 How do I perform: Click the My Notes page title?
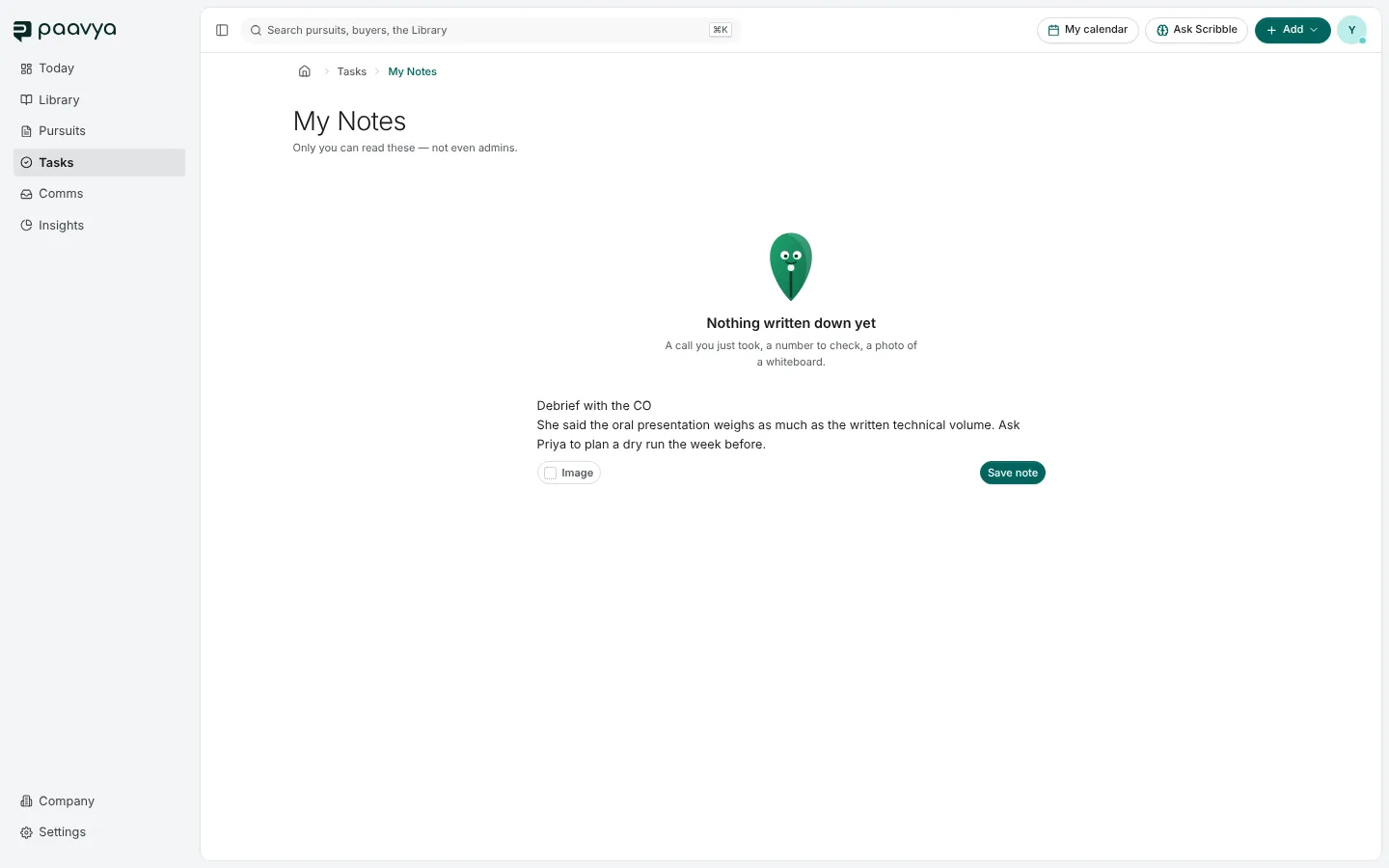[349, 122]
